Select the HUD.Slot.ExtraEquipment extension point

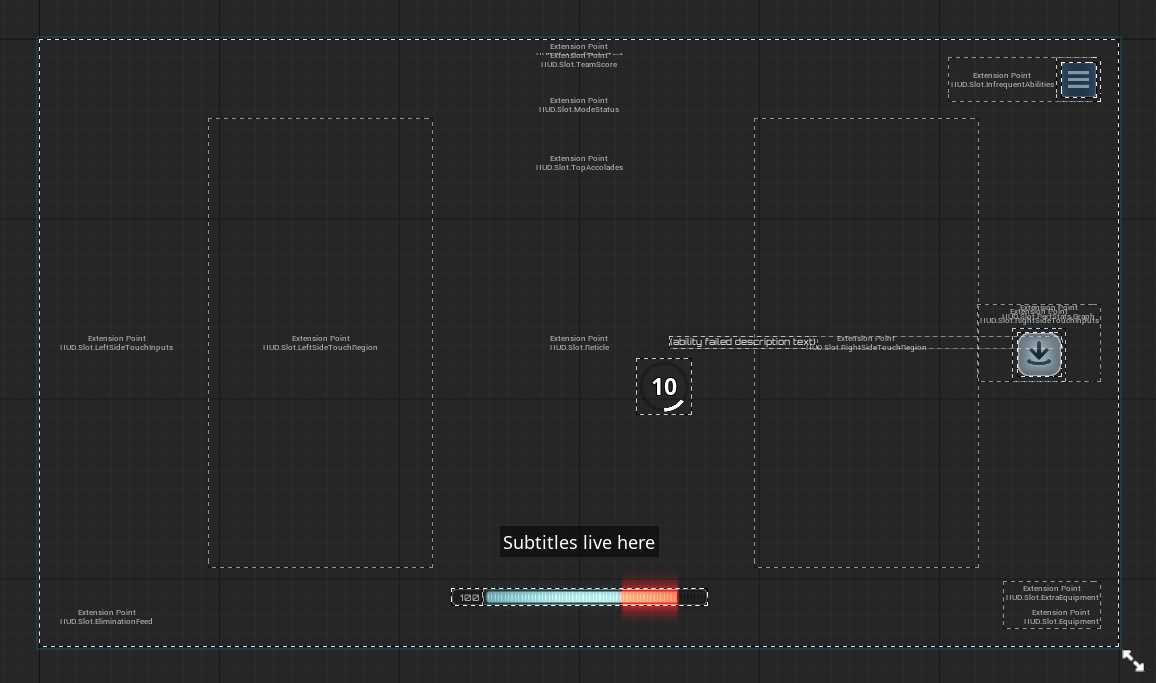(1051, 593)
